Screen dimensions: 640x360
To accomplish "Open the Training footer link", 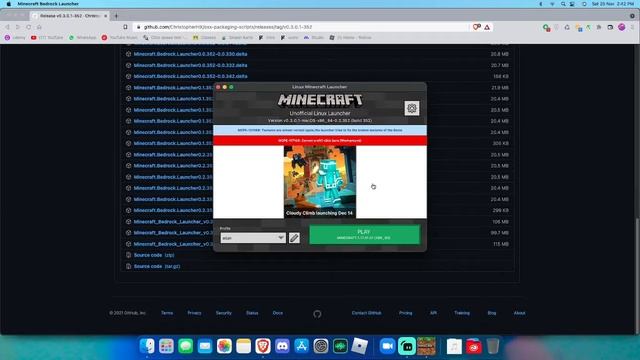I will (x=462, y=313).
